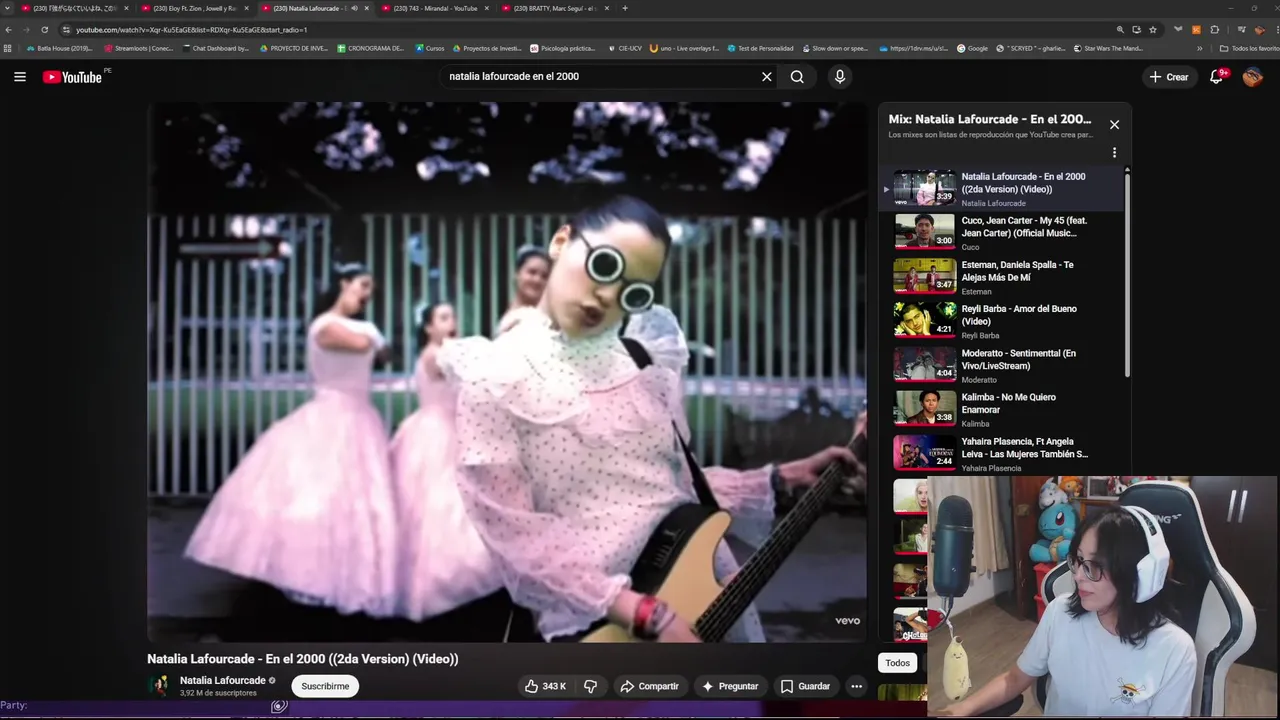Reload the page with refresh icon
The height and width of the screenshot is (720, 1280).
(44, 30)
